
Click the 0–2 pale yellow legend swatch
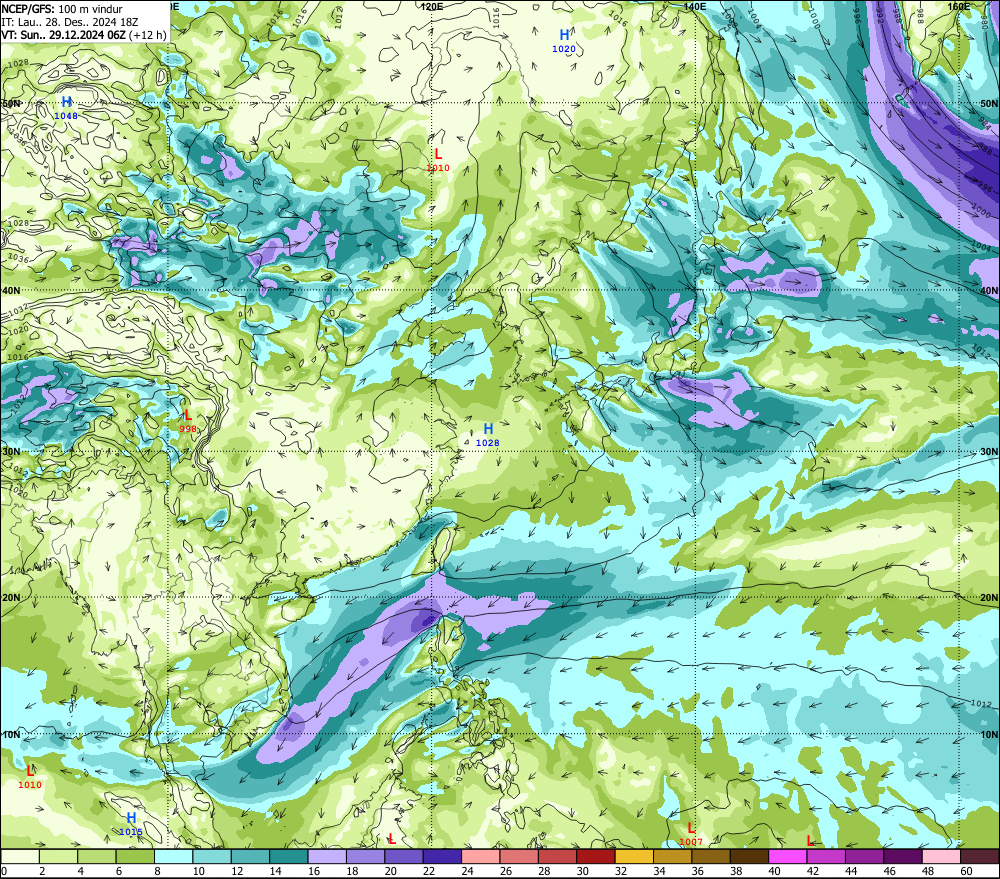[20, 856]
